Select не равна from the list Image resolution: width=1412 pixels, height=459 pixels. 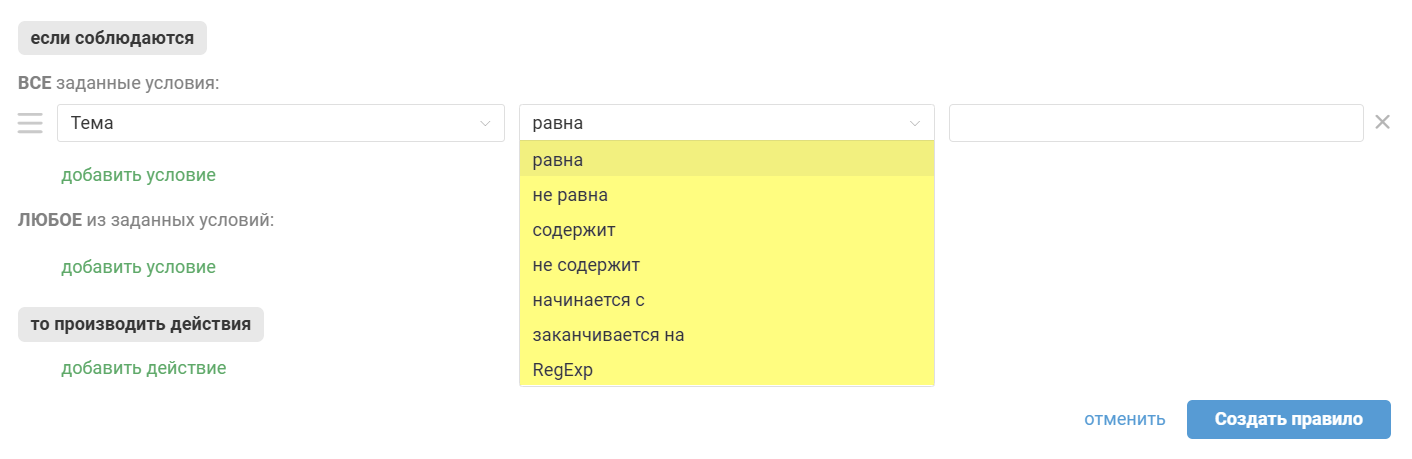(726, 195)
